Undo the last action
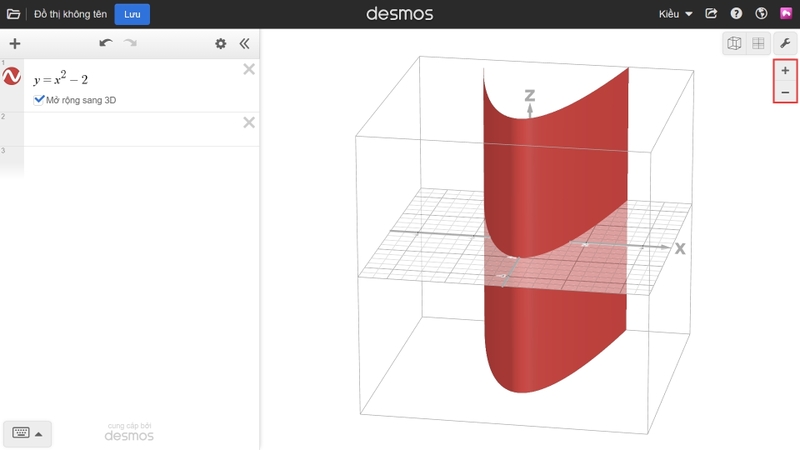This screenshot has height=450, width=800. click(x=106, y=43)
